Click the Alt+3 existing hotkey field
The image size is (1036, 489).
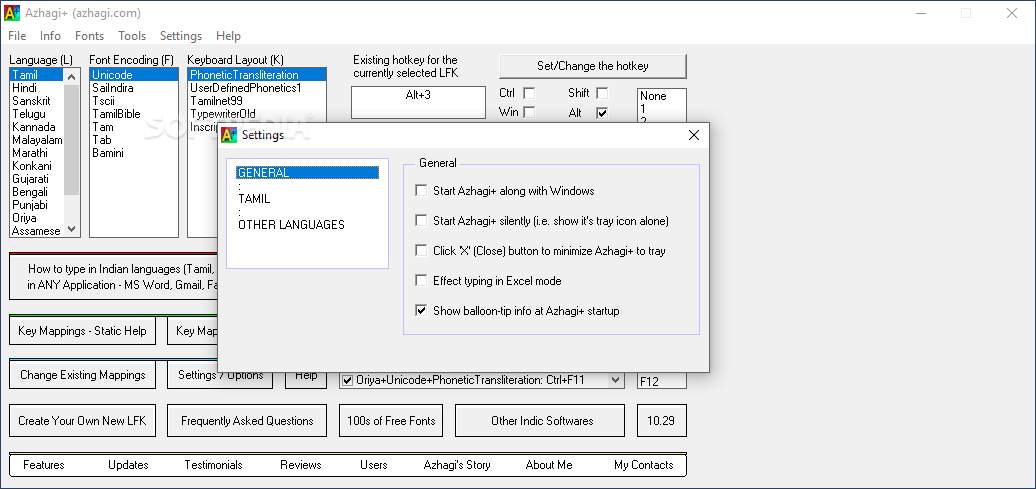(x=418, y=102)
